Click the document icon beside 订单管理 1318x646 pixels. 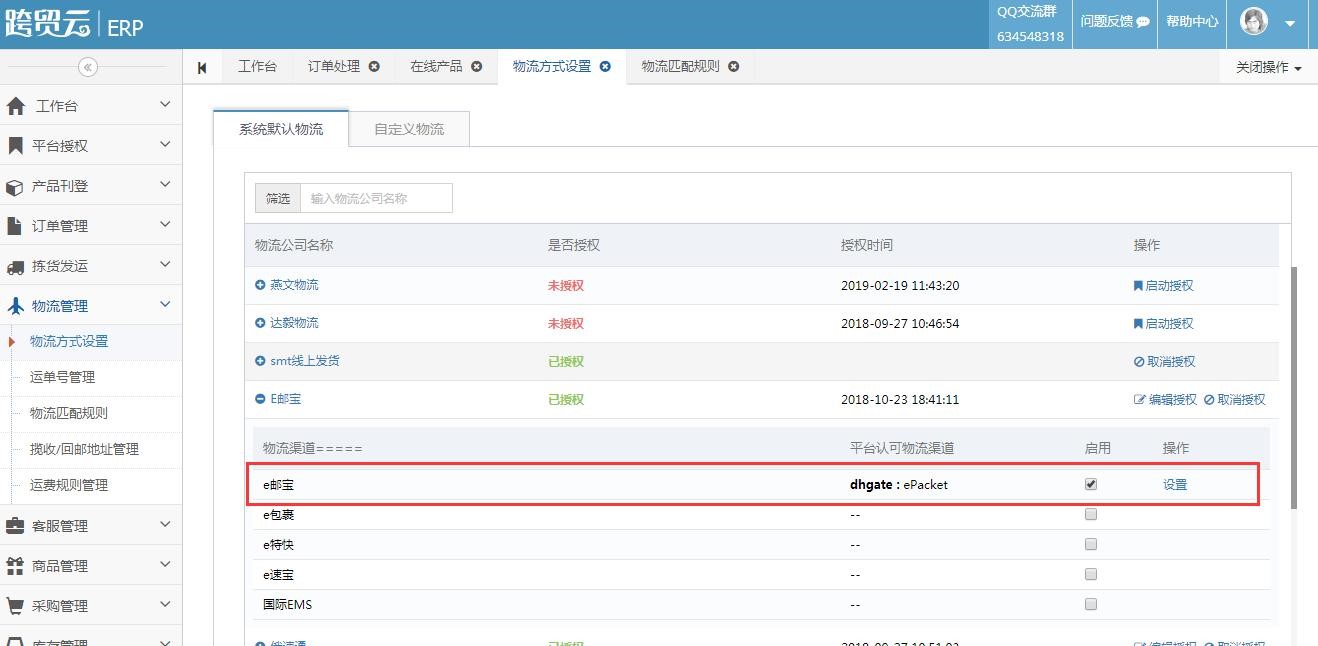coord(15,226)
